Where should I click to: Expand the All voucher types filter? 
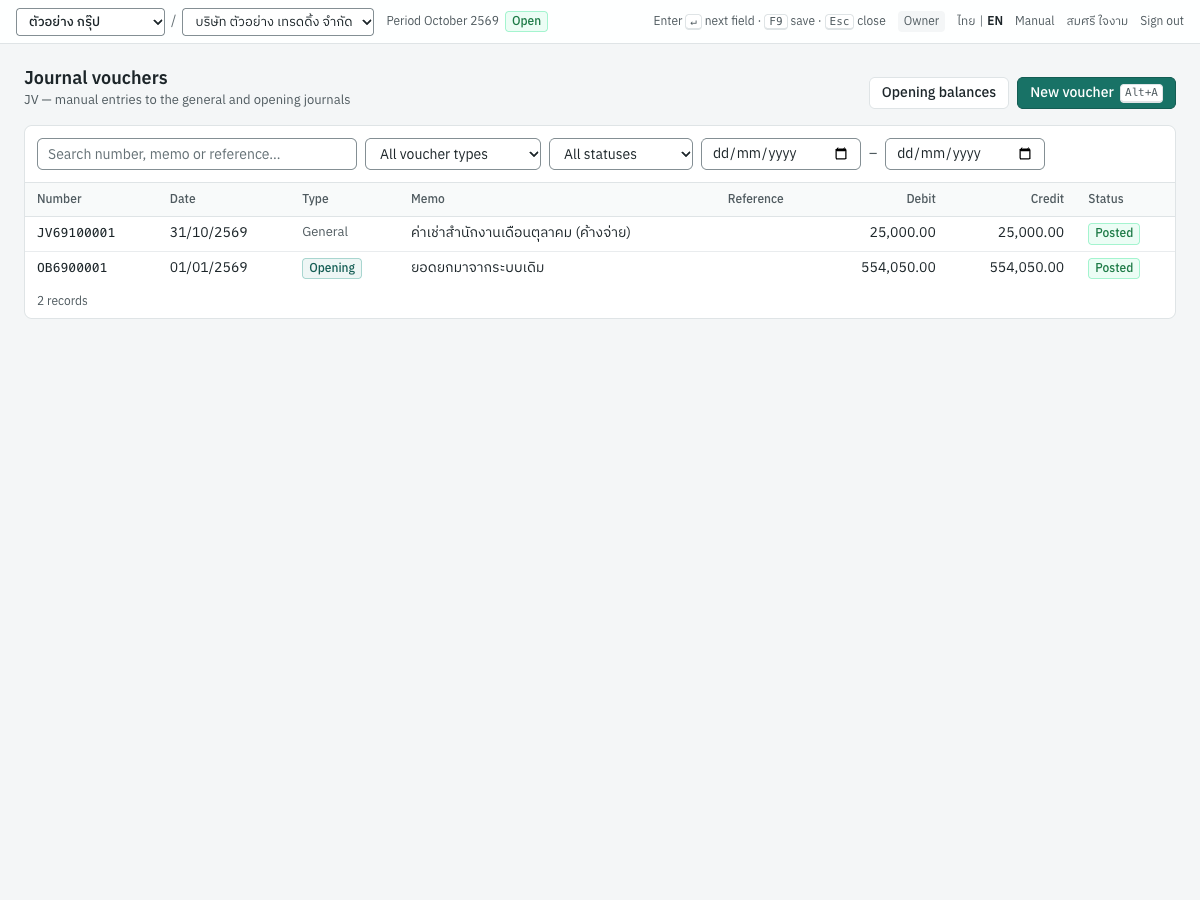[x=453, y=154]
